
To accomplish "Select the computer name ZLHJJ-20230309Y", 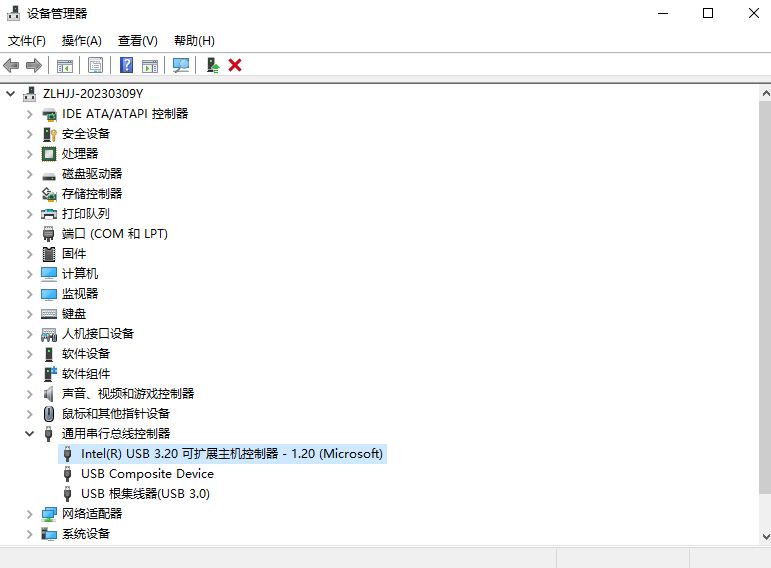I will pos(93,93).
